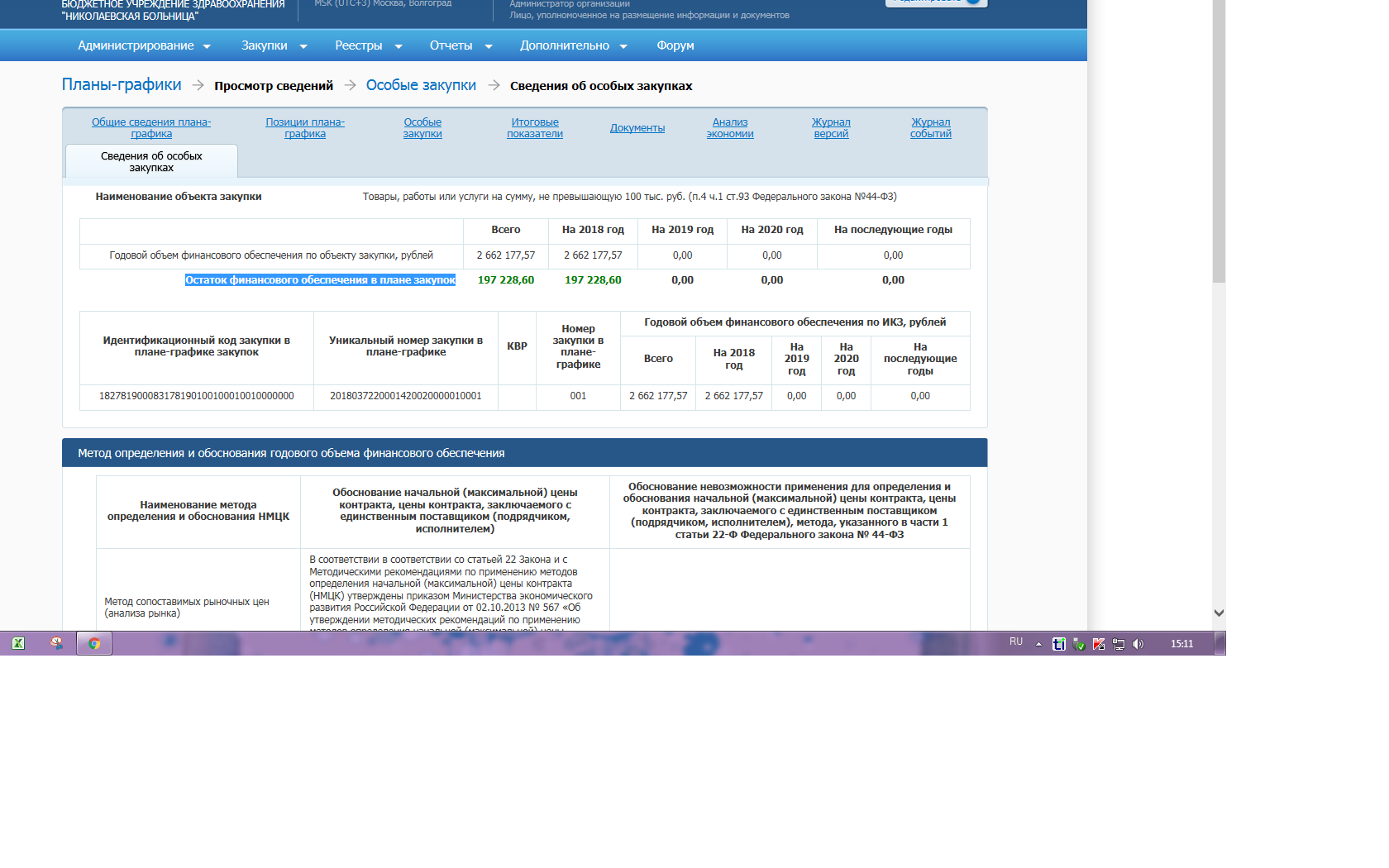This screenshot has height=868, width=1389.
Task: Click highlighted text Остаток финансового обеспечения
Action: (x=320, y=280)
